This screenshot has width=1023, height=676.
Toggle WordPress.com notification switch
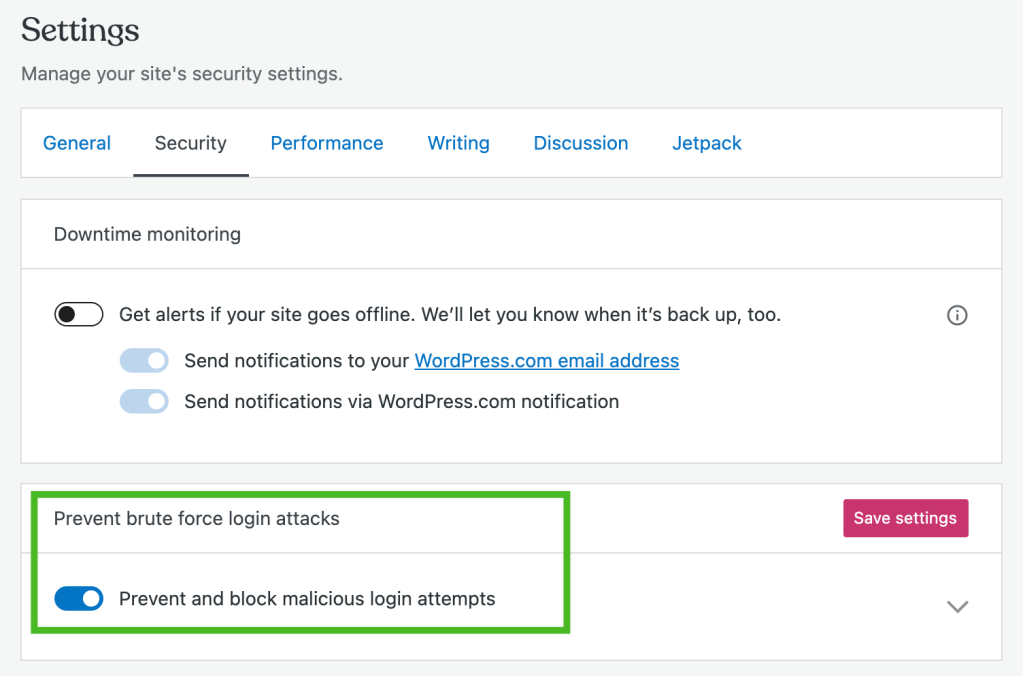pyautogui.click(x=144, y=402)
